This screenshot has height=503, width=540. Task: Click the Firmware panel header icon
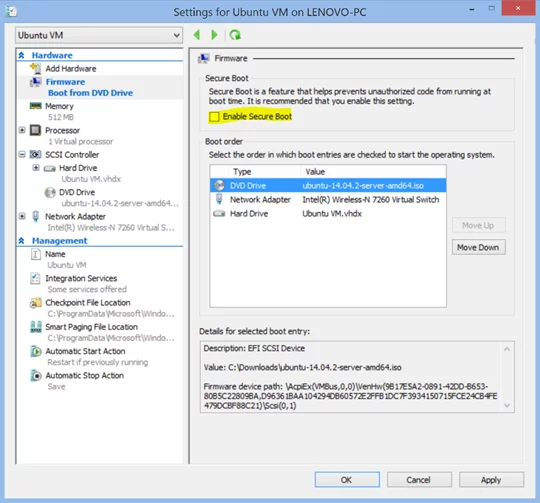[x=204, y=59]
